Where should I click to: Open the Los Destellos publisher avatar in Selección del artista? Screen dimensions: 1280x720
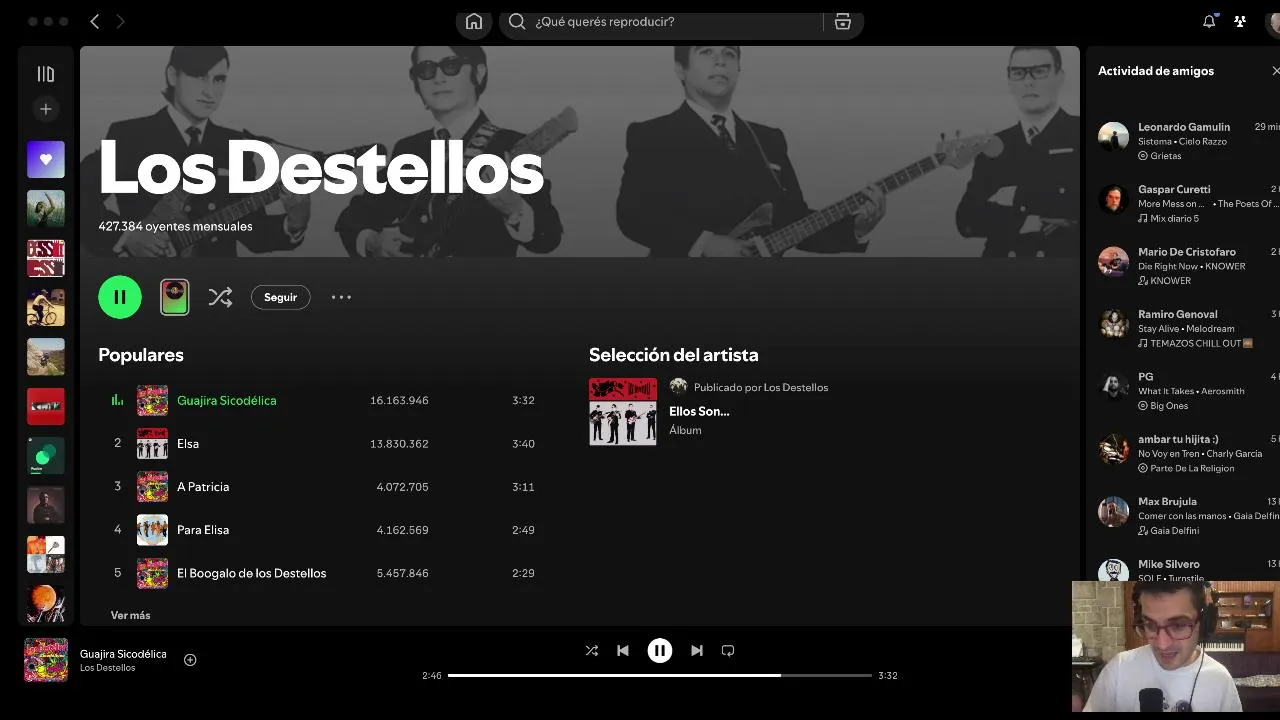point(678,386)
